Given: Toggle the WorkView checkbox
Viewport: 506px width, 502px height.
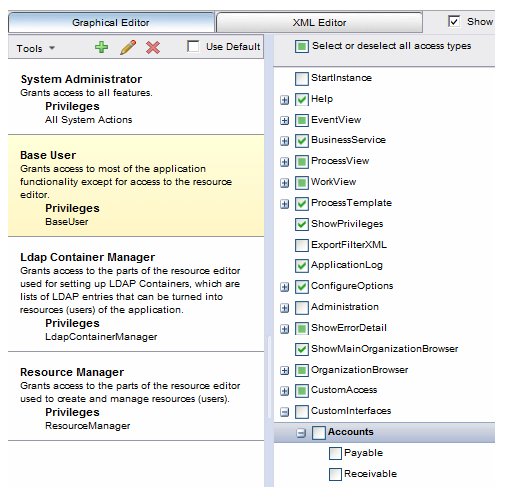Looking at the screenshot, I should pos(302,183).
